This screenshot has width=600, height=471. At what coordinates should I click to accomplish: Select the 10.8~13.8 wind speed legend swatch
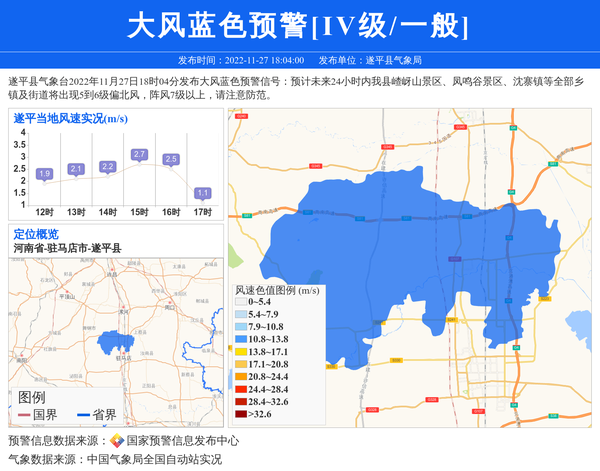click(241, 340)
